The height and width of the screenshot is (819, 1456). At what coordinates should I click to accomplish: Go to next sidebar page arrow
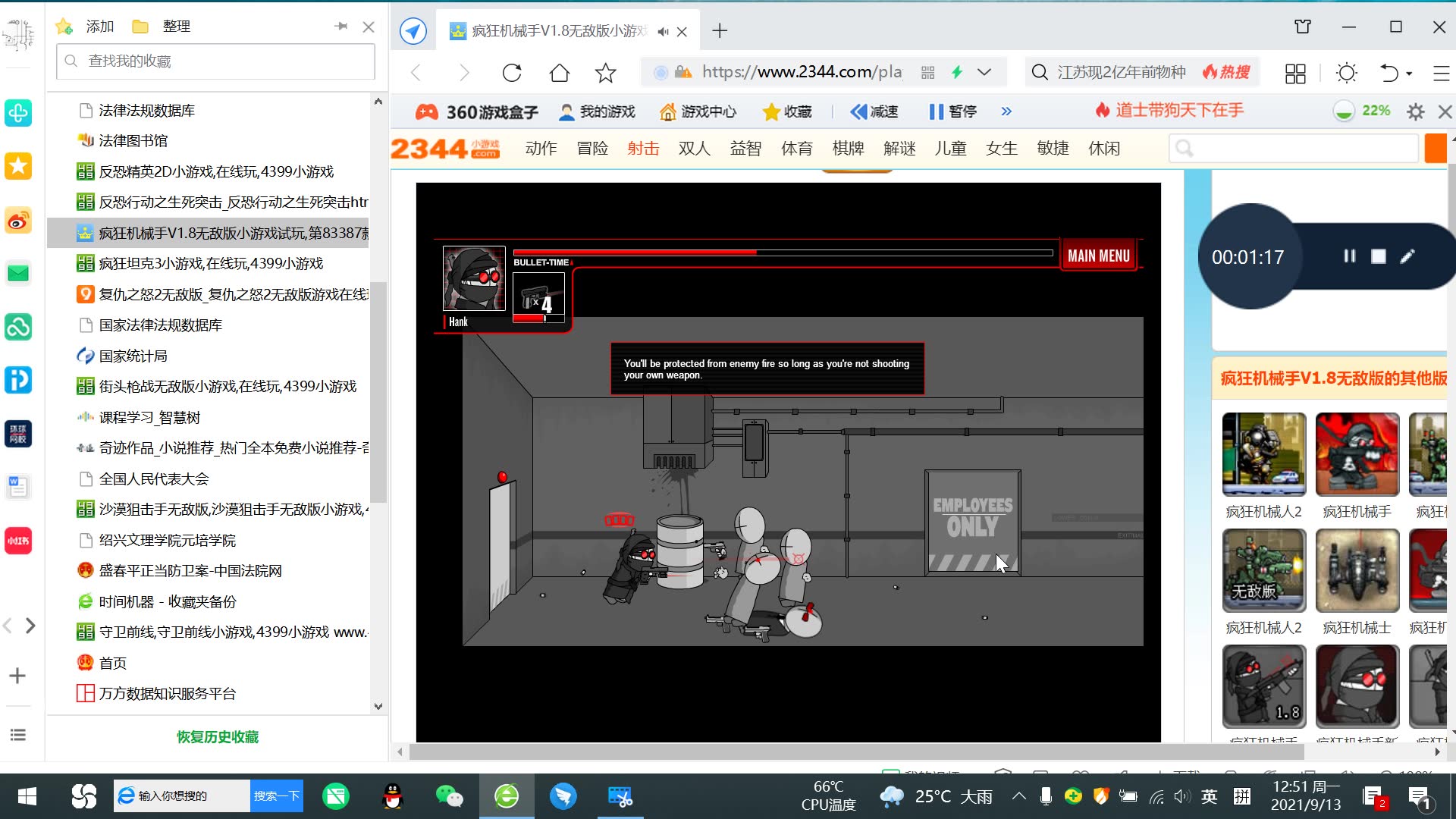tap(30, 626)
